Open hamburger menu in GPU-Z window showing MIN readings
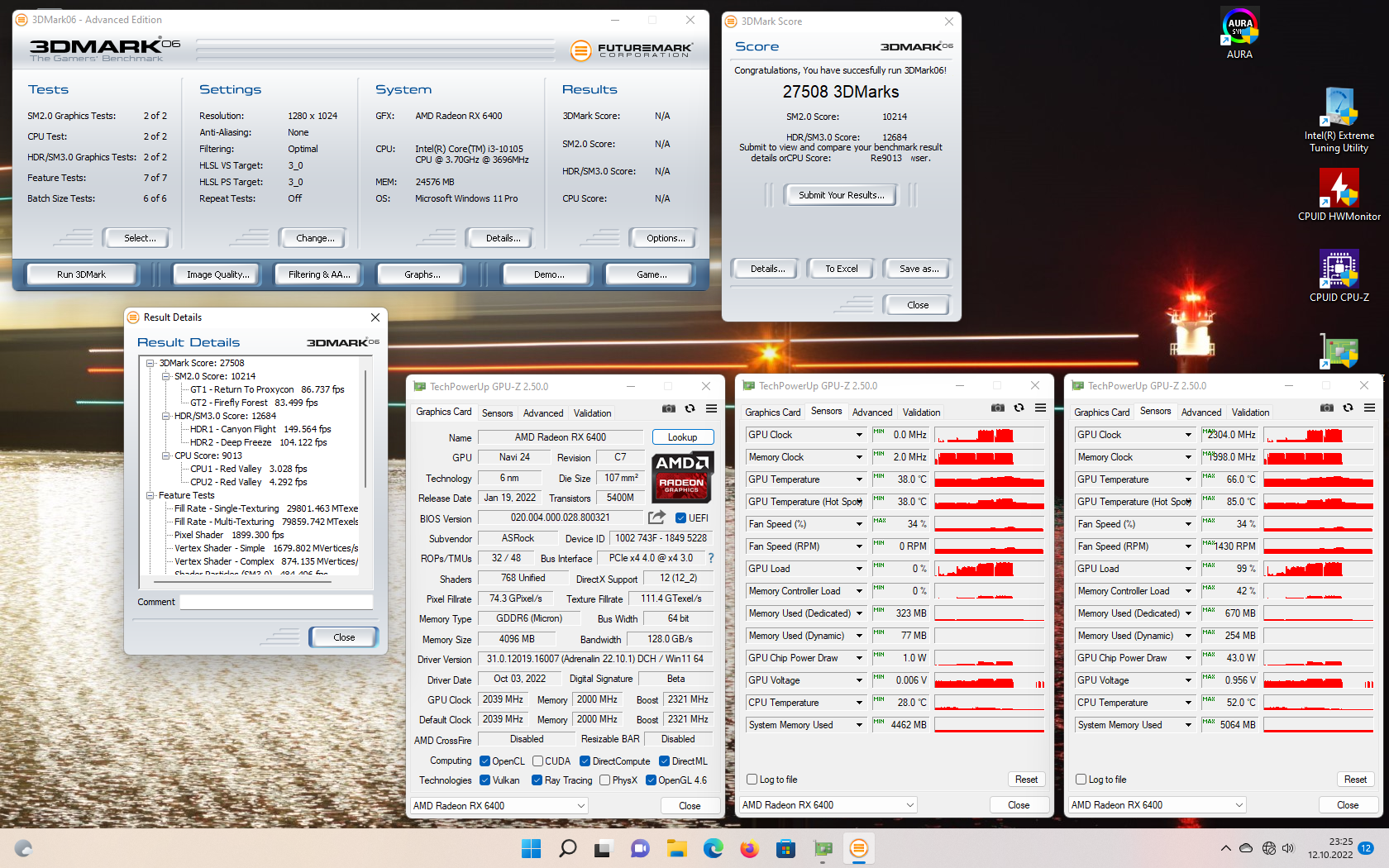 coord(1040,408)
